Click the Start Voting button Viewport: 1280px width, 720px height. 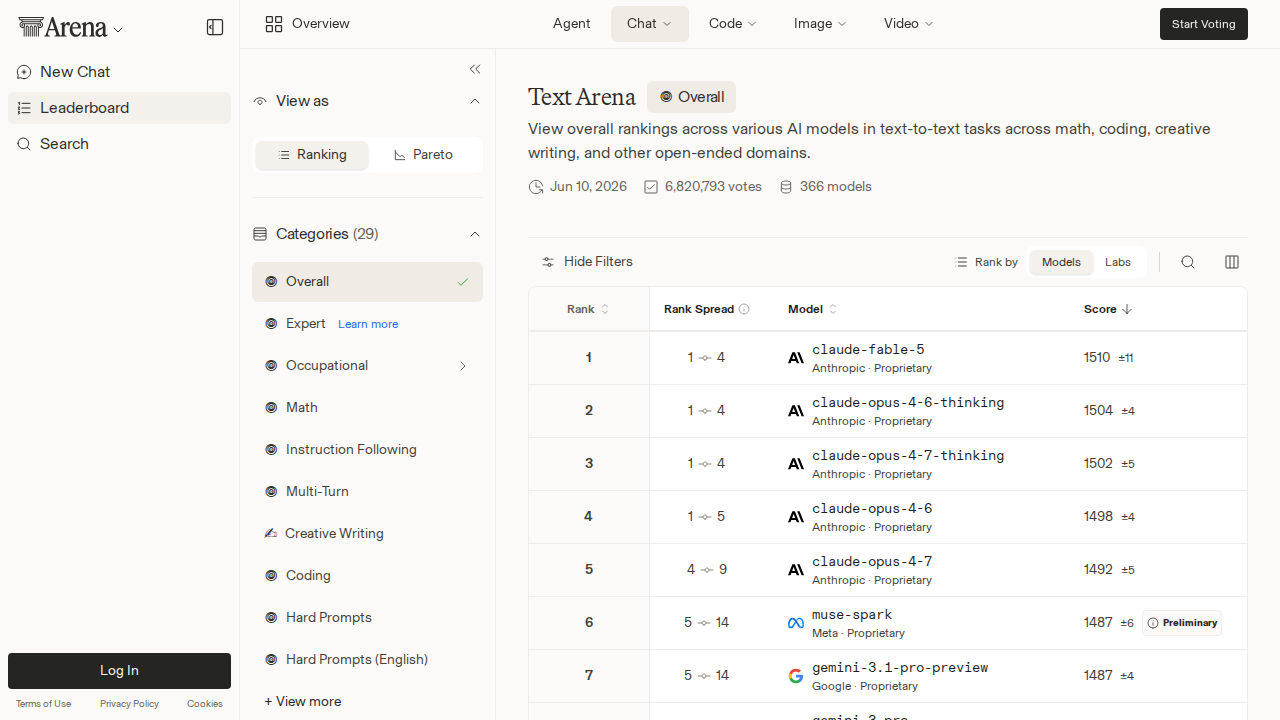1204,24
